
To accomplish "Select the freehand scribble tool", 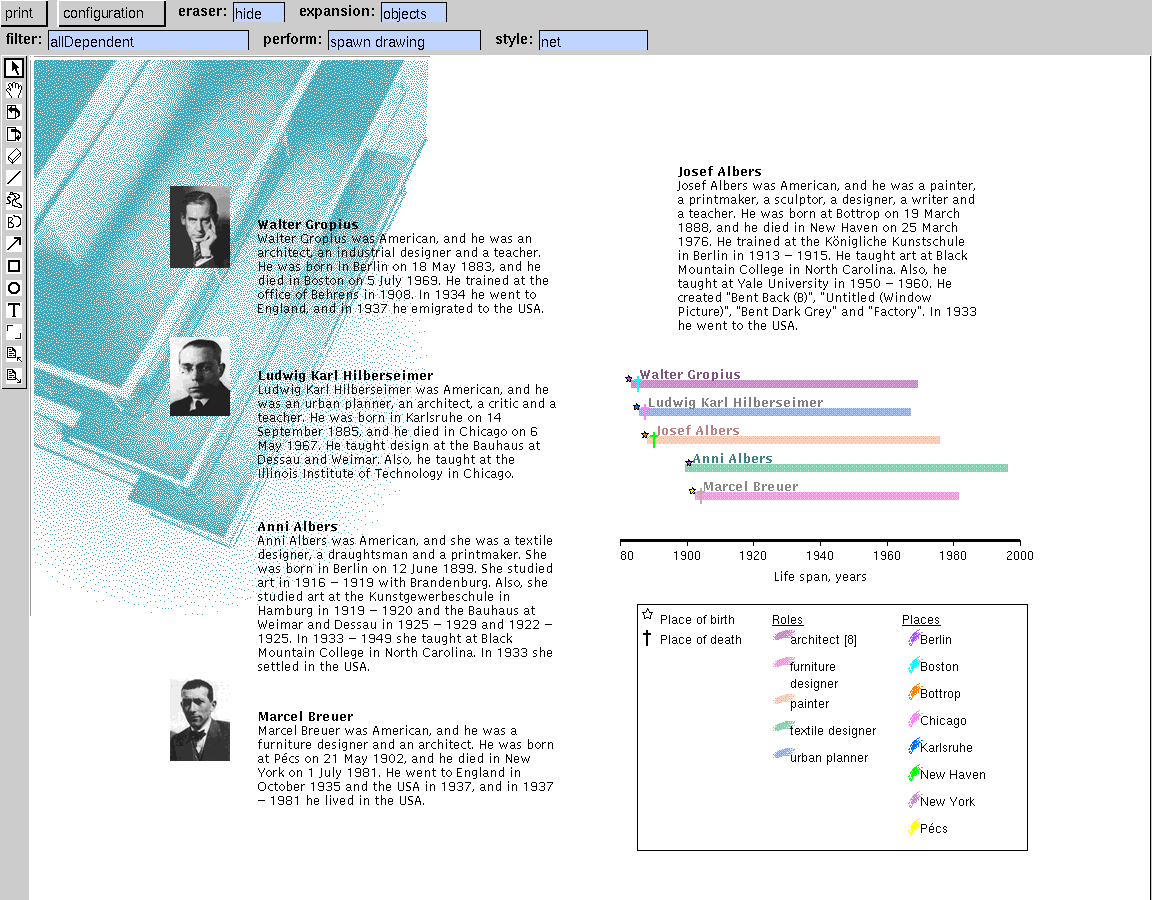I will coord(14,201).
